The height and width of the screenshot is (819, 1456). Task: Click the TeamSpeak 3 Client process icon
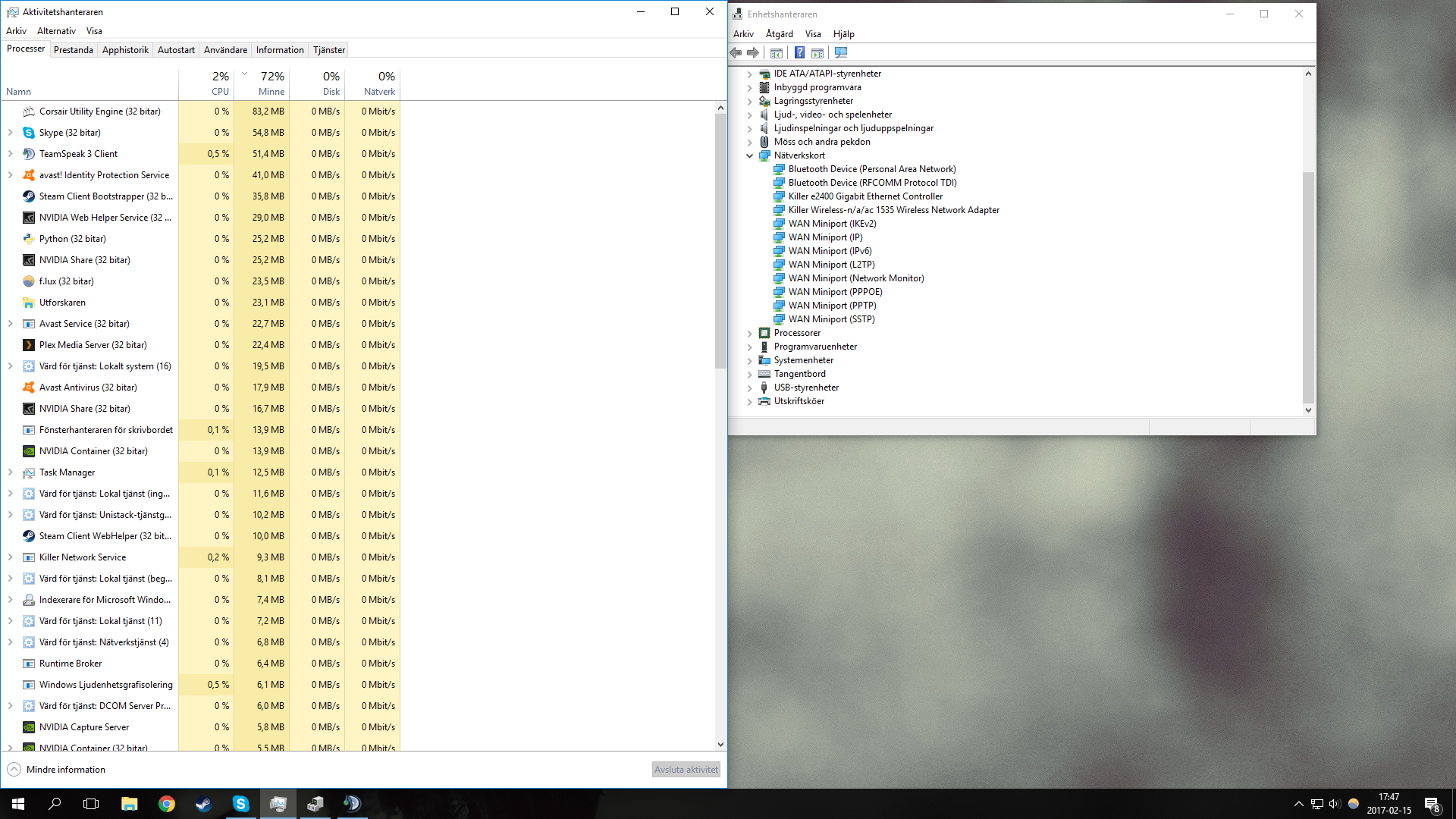(x=29, y=154)
